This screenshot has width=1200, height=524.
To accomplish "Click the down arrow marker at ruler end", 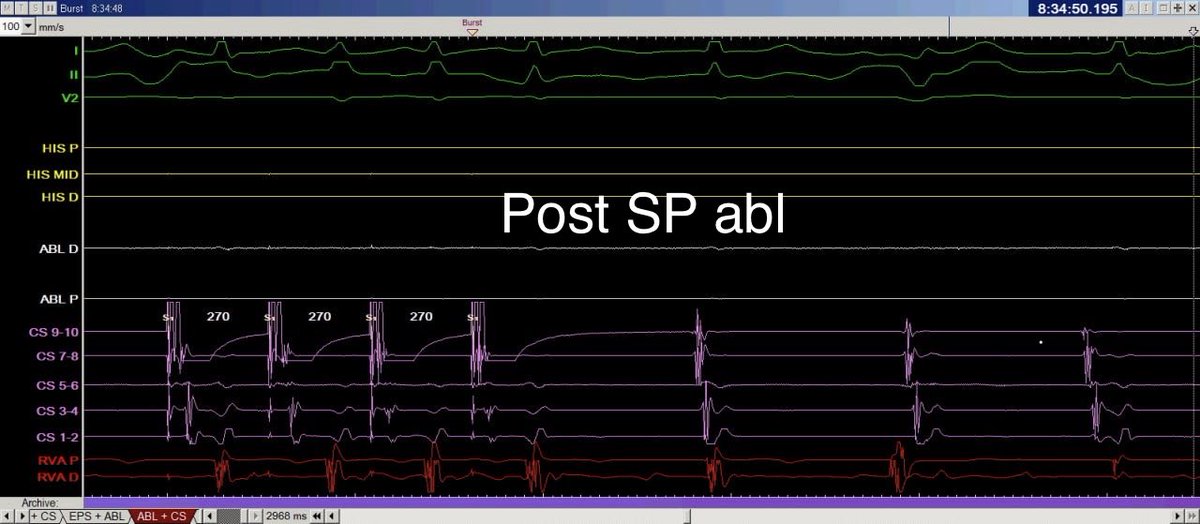I will [x=1193, y=31].
